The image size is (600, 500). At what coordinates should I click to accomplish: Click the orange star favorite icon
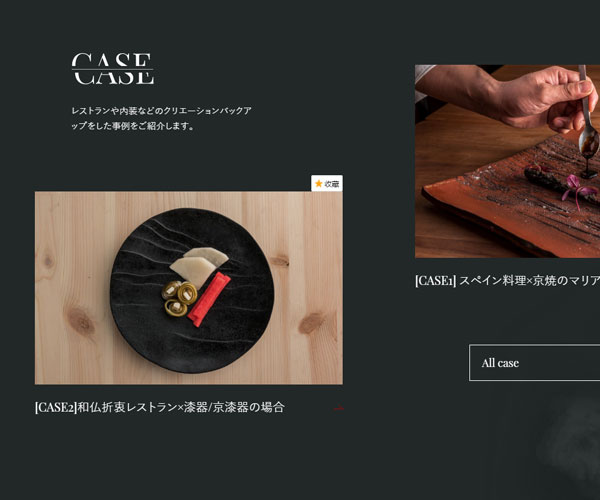(x=318, y=184)
